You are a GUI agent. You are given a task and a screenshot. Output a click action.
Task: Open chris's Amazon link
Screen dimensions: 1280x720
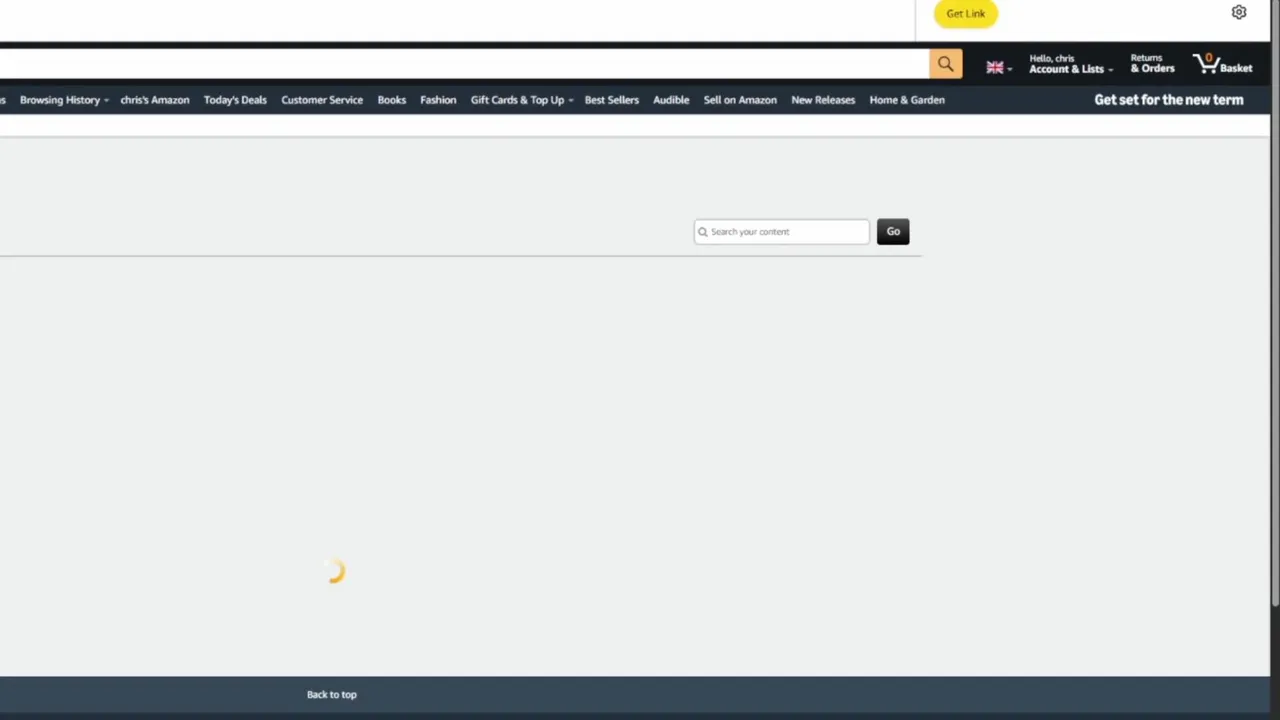point(155,100)
